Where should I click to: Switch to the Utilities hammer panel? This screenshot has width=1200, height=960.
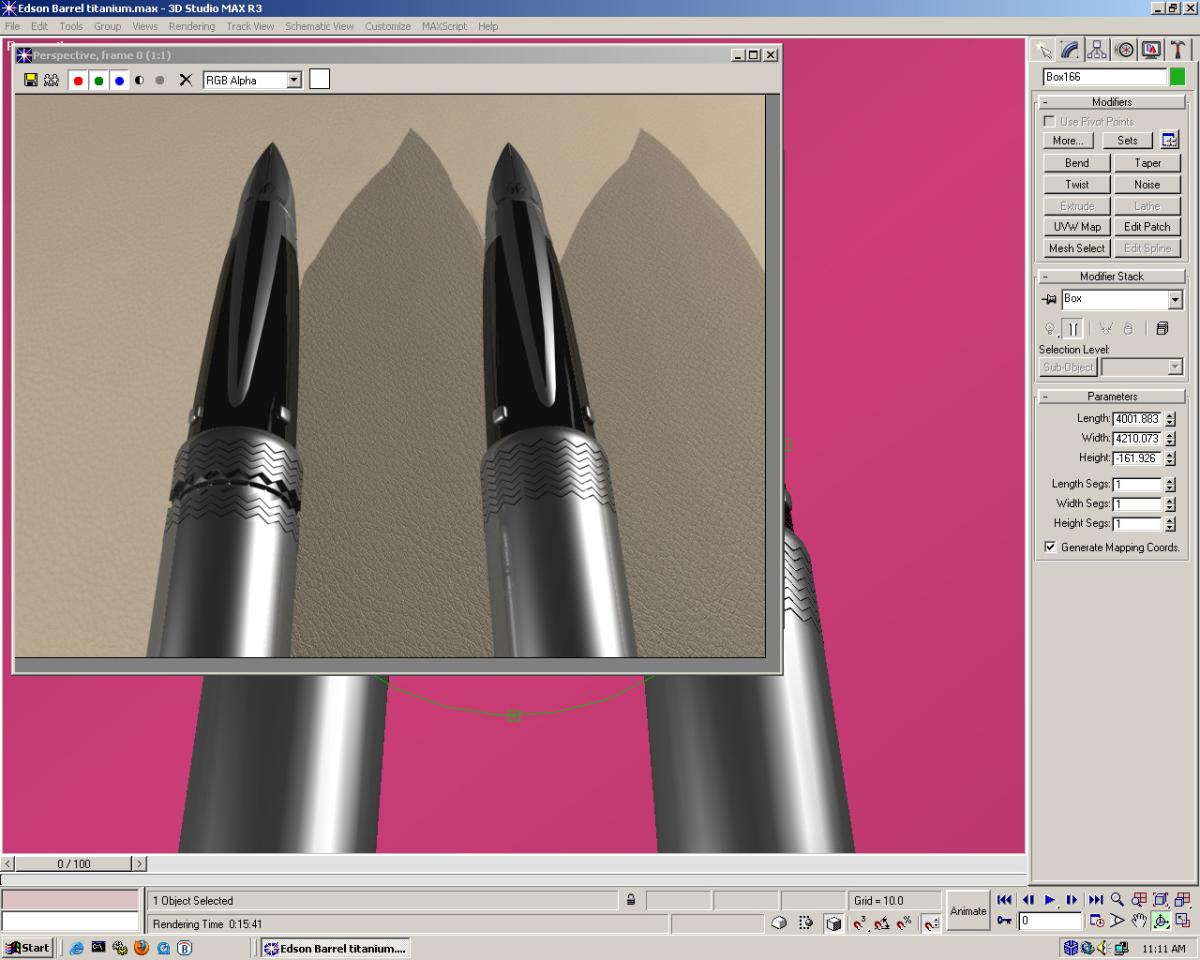(x=1178, y=50)
